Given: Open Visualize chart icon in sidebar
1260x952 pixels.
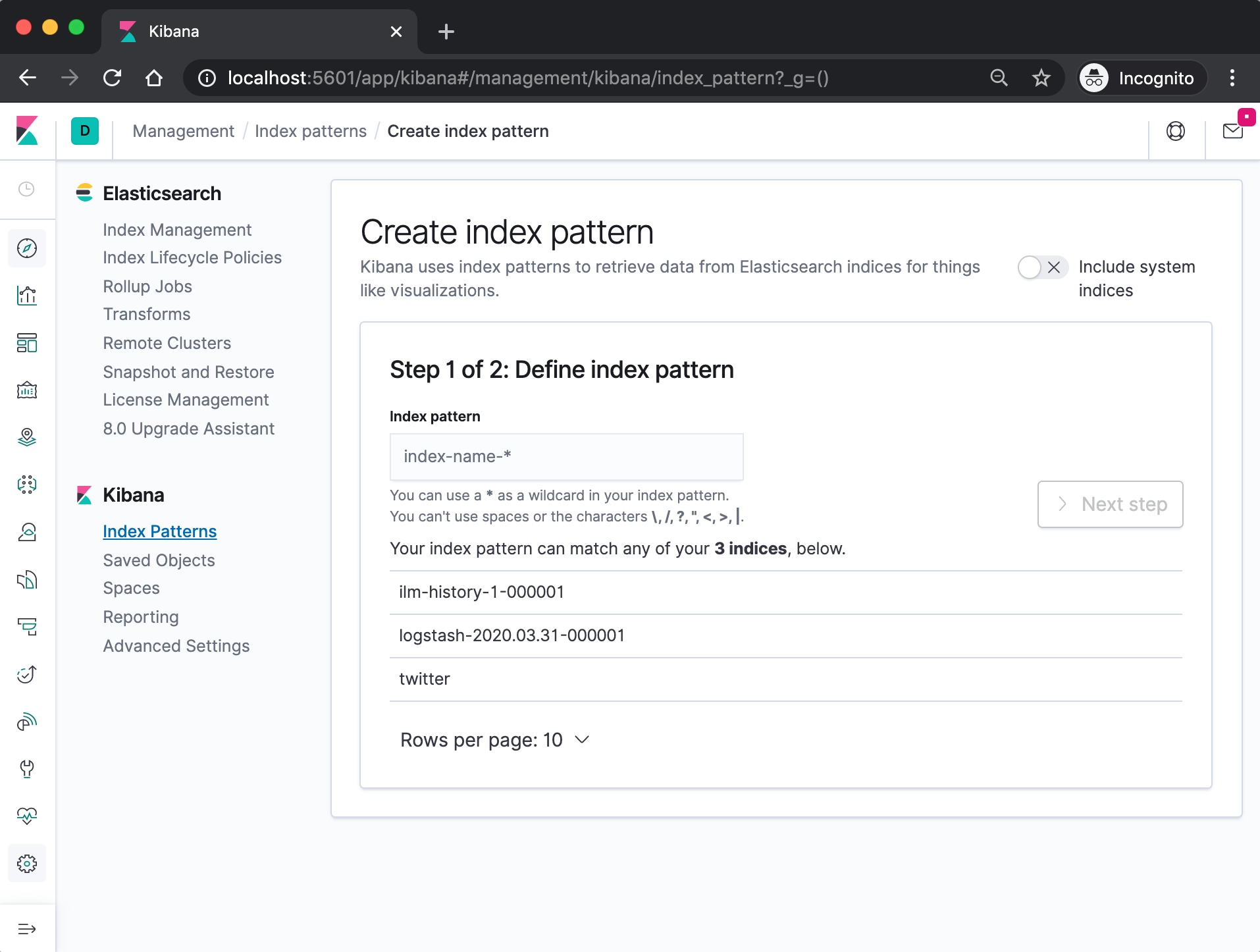Looking at the screenshot, I should pyautogui.click(x=27, y=296).
